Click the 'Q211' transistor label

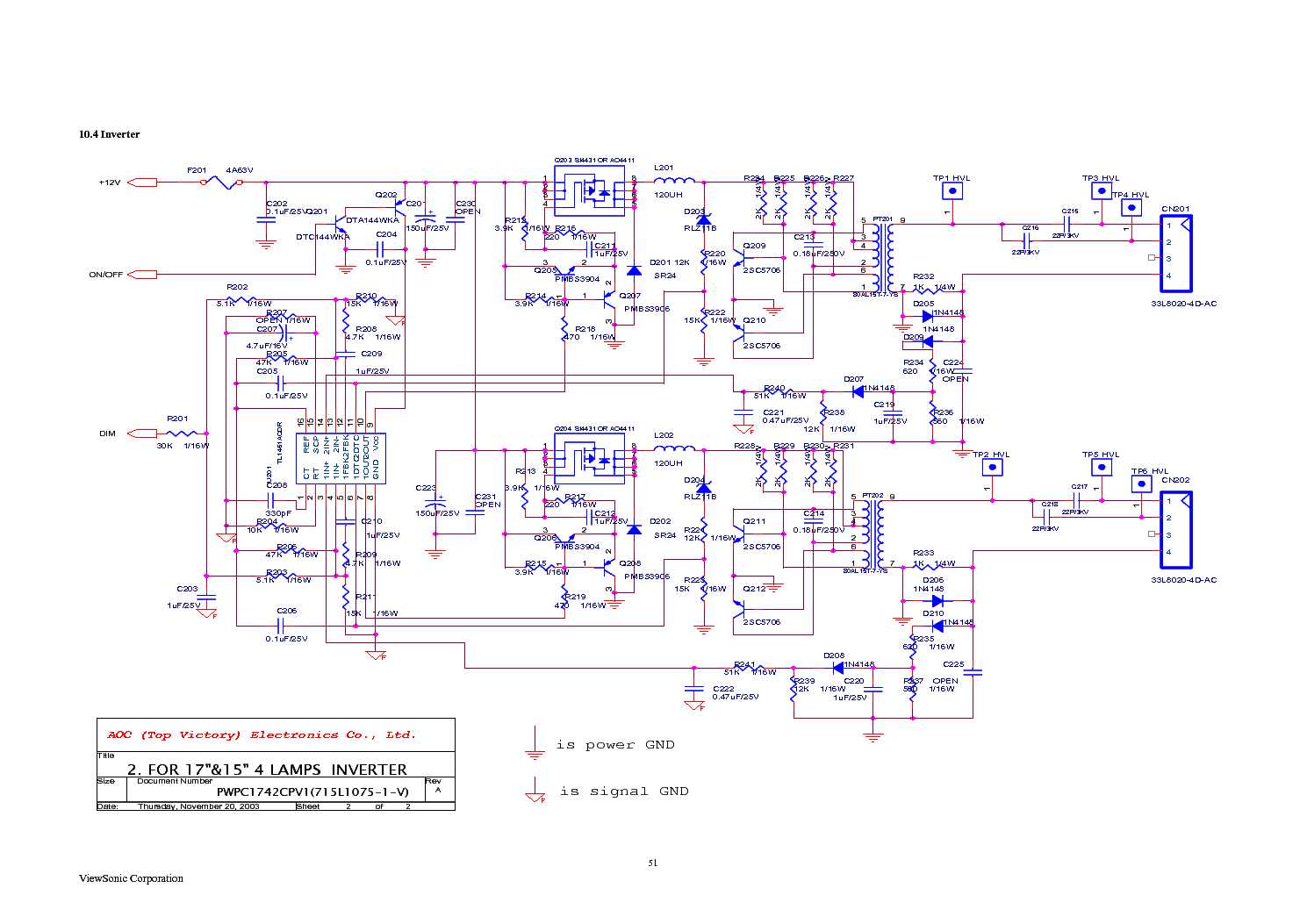click(x=754, y=521)
